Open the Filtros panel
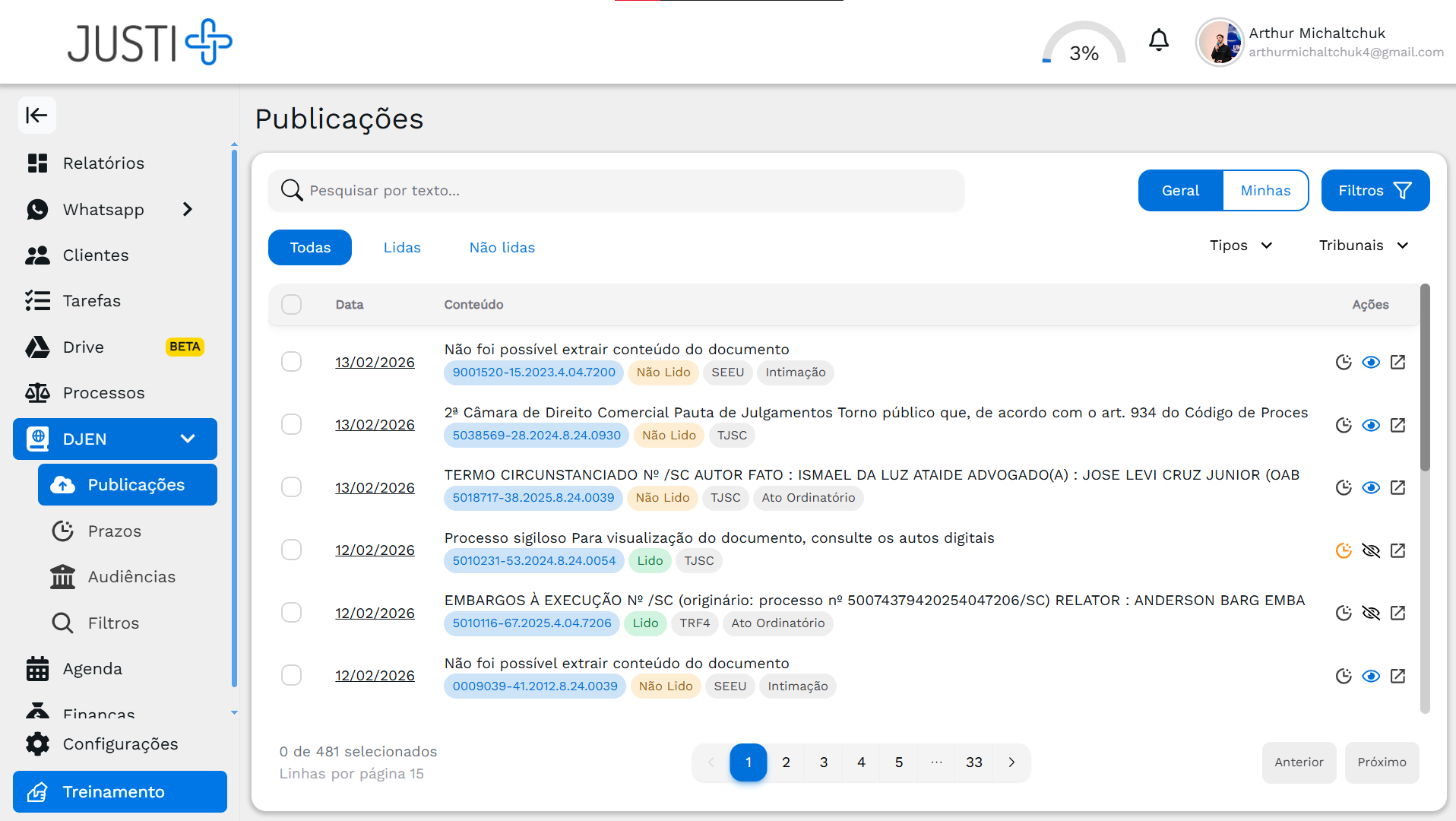Image resolution: width=1456 pixels, height=821 pixels. click(1375, 190)
